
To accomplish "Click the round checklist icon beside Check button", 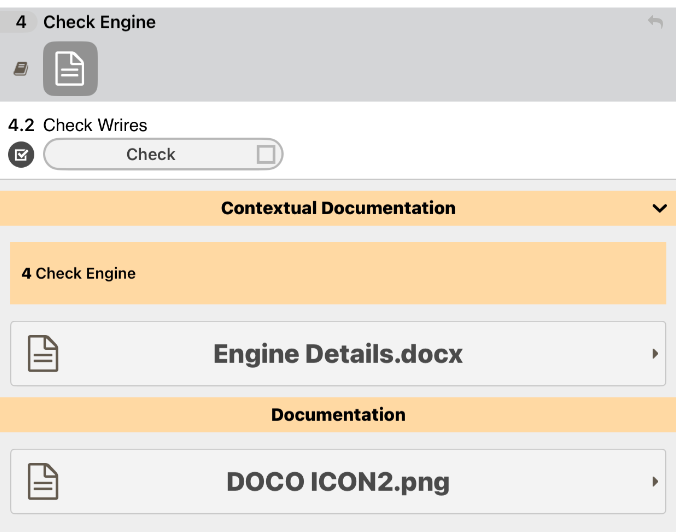I will [x=21, y=154].
